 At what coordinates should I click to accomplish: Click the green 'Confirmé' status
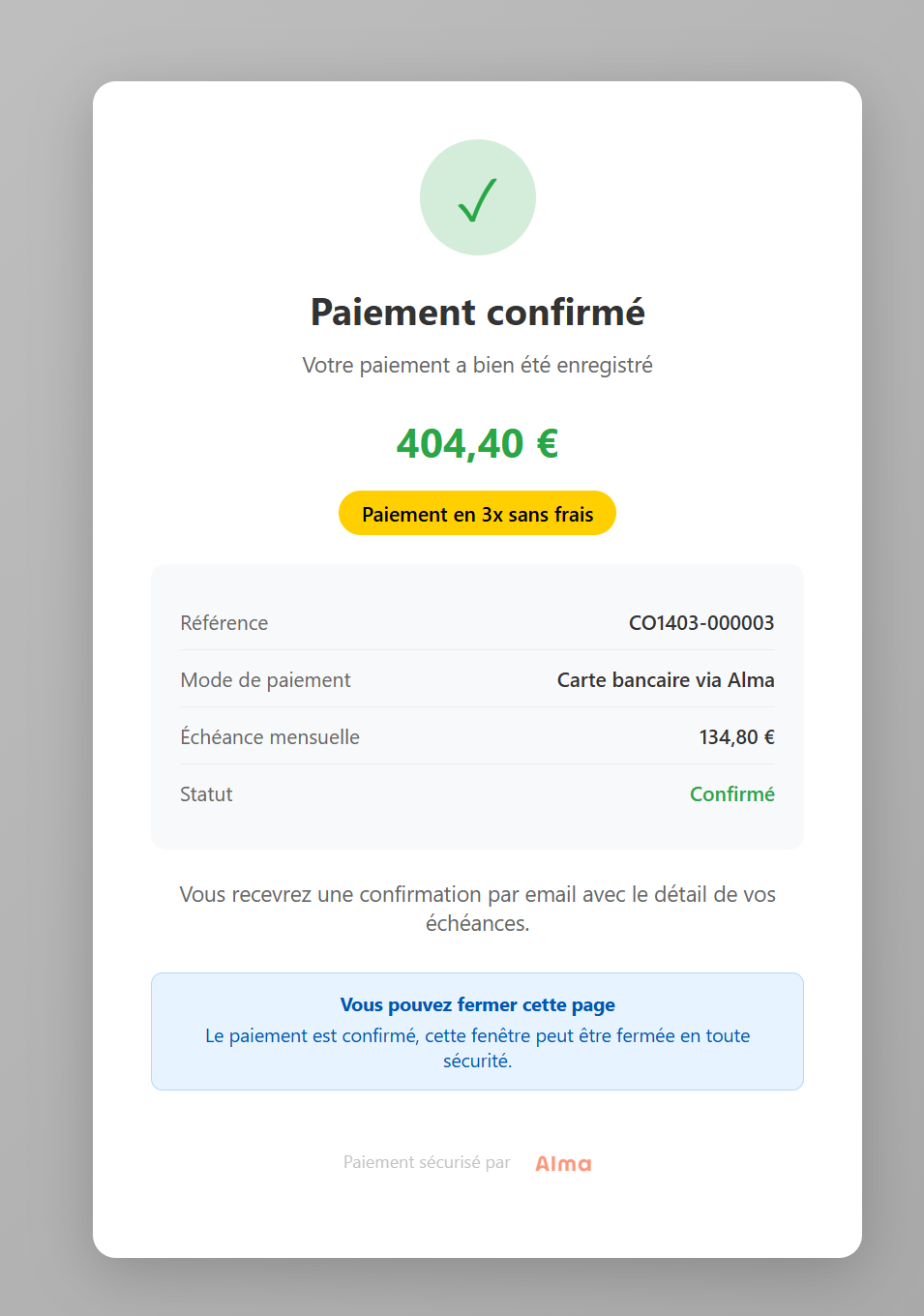(731, 794)
